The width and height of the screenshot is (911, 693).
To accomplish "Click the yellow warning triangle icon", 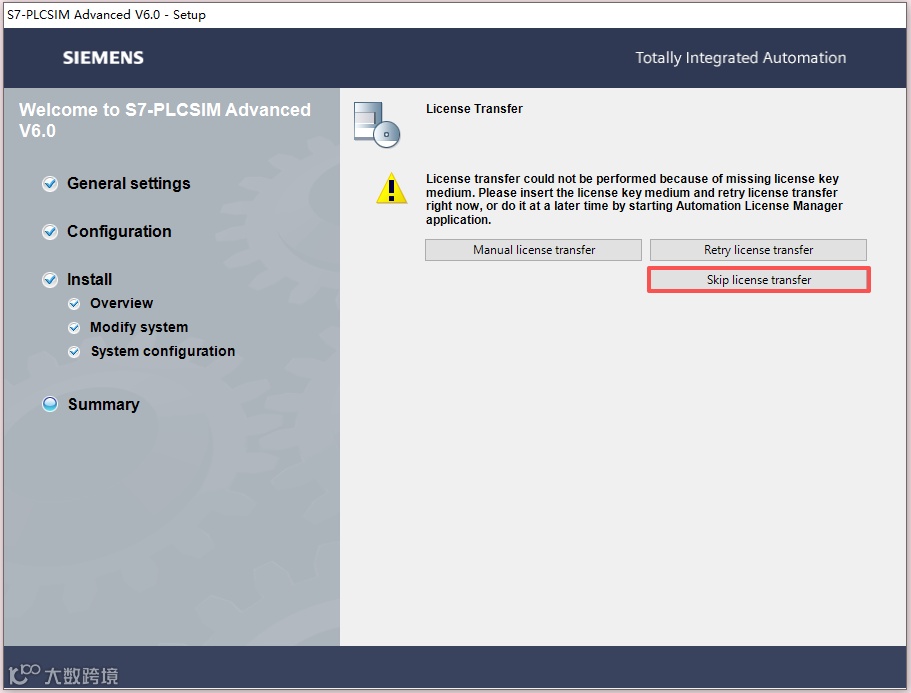I will tap(392, 188).
